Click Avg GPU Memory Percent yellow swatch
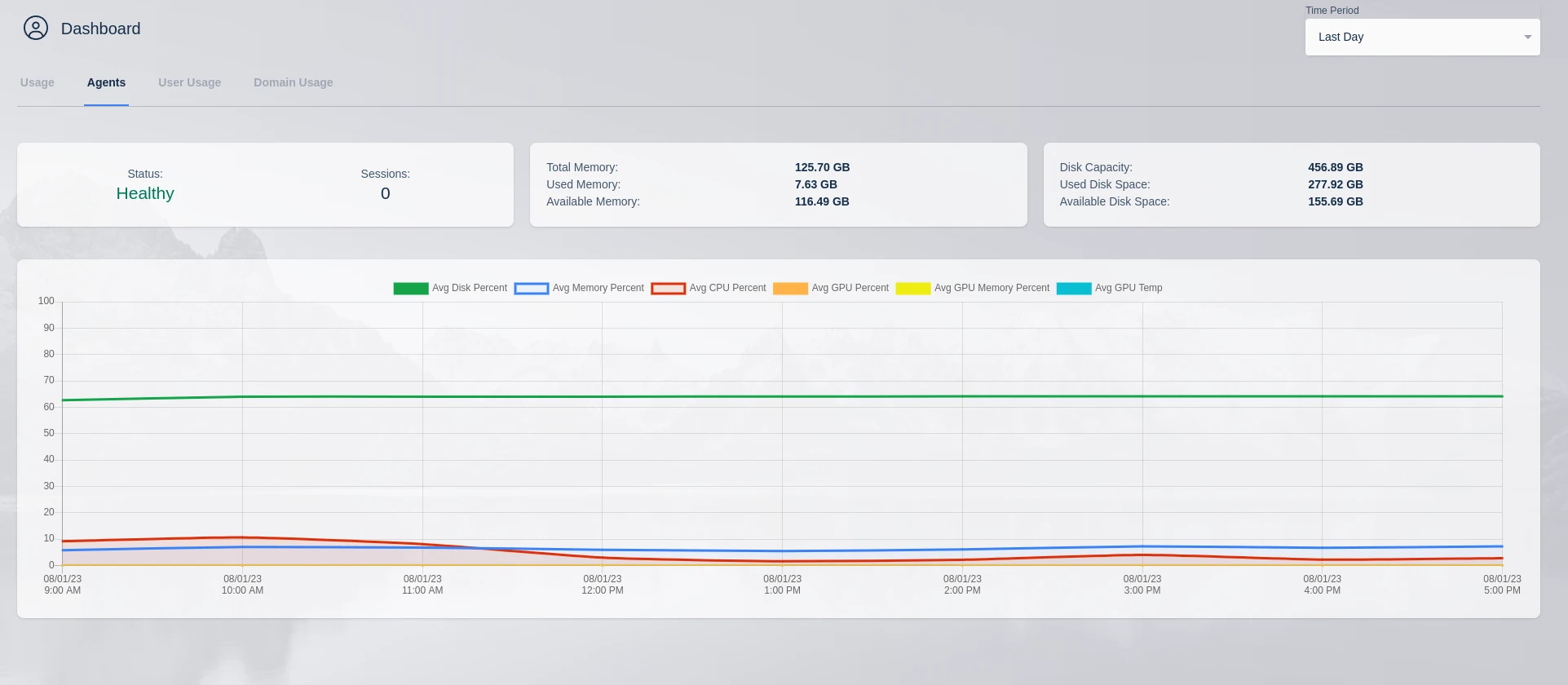The width and height of the screenshot is (1568, 685). [912, 289]
